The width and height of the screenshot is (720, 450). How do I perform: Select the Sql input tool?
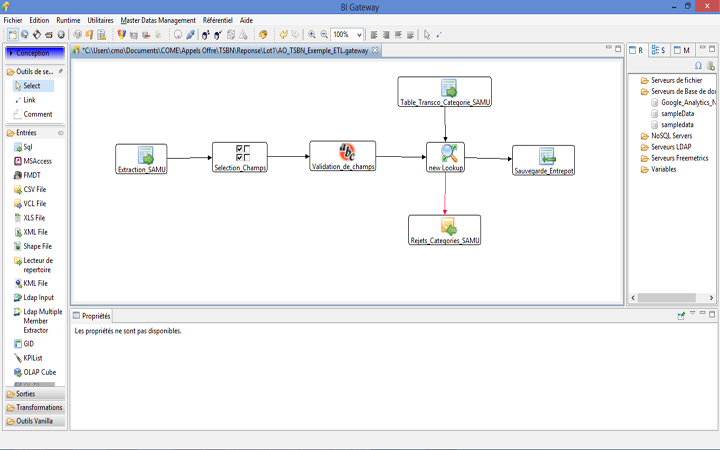pos(23,147)
